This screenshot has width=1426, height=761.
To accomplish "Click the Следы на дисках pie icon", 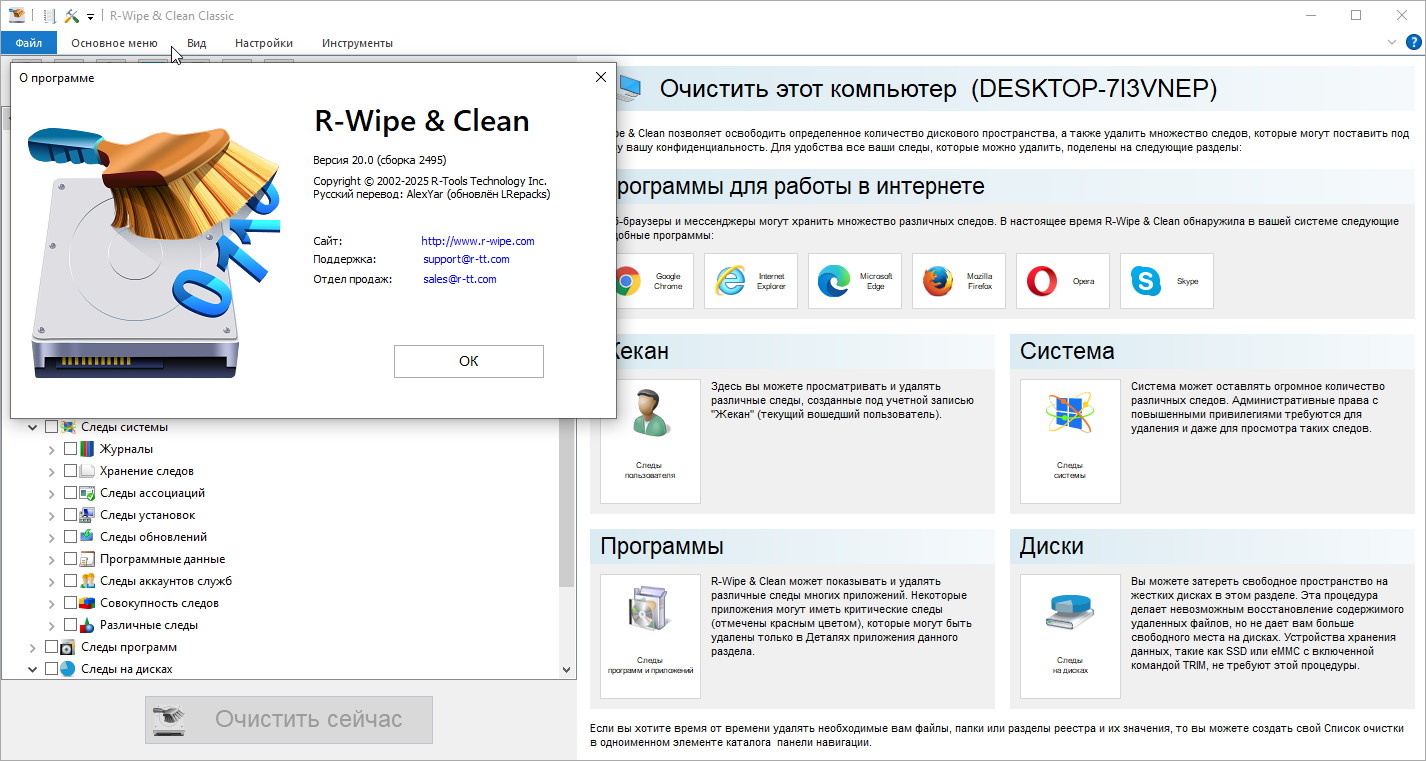I will 68,669.
